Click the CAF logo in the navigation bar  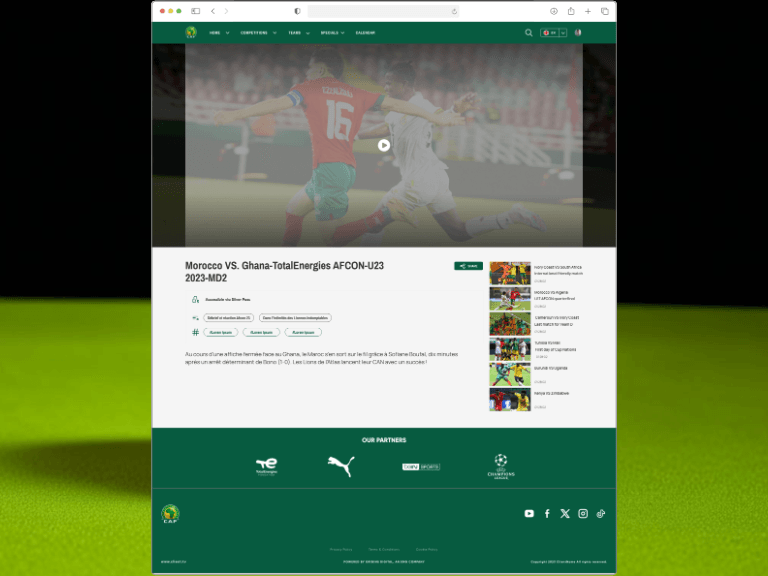191,33
